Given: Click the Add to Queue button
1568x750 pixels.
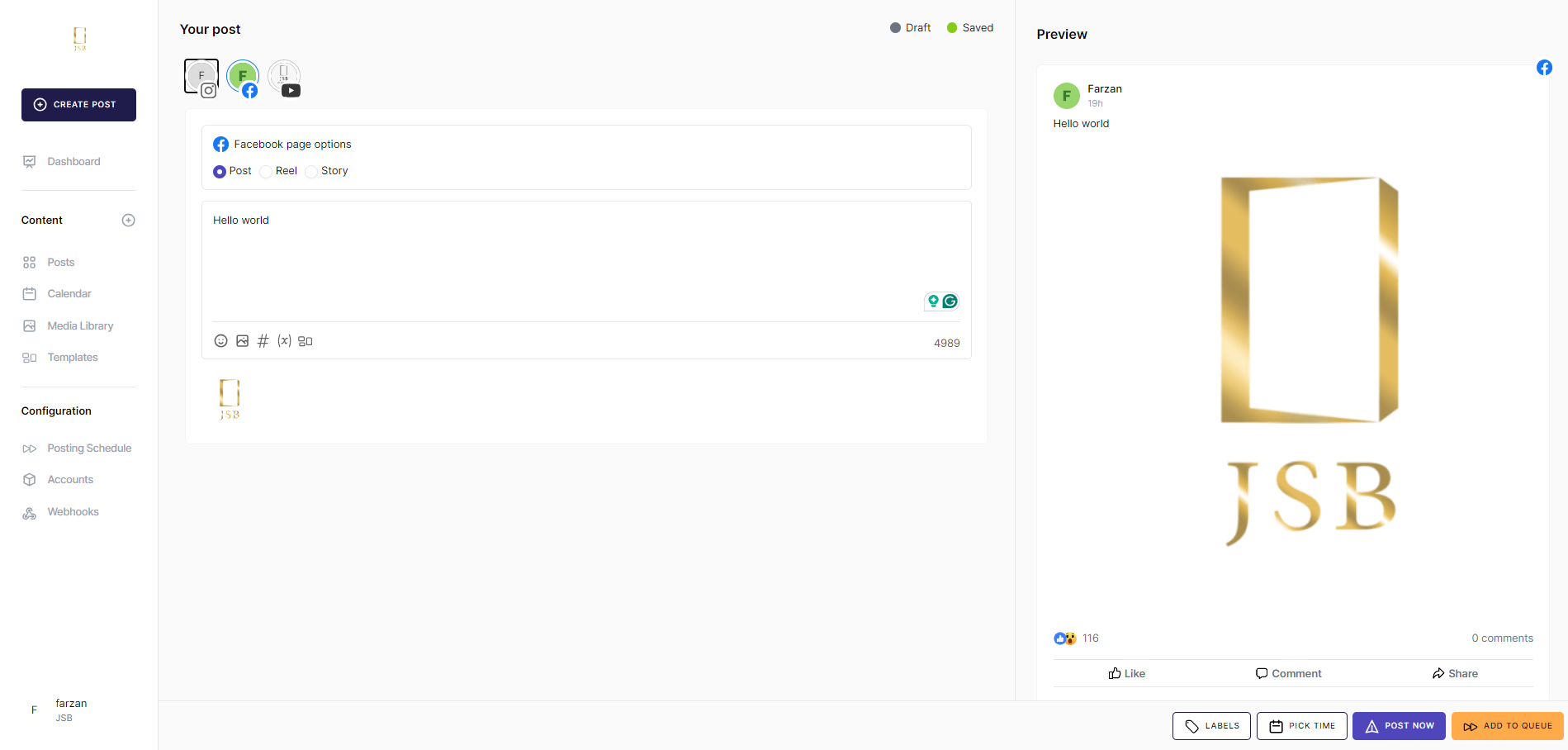Looking at the screenshot, I should (1507, 726).
